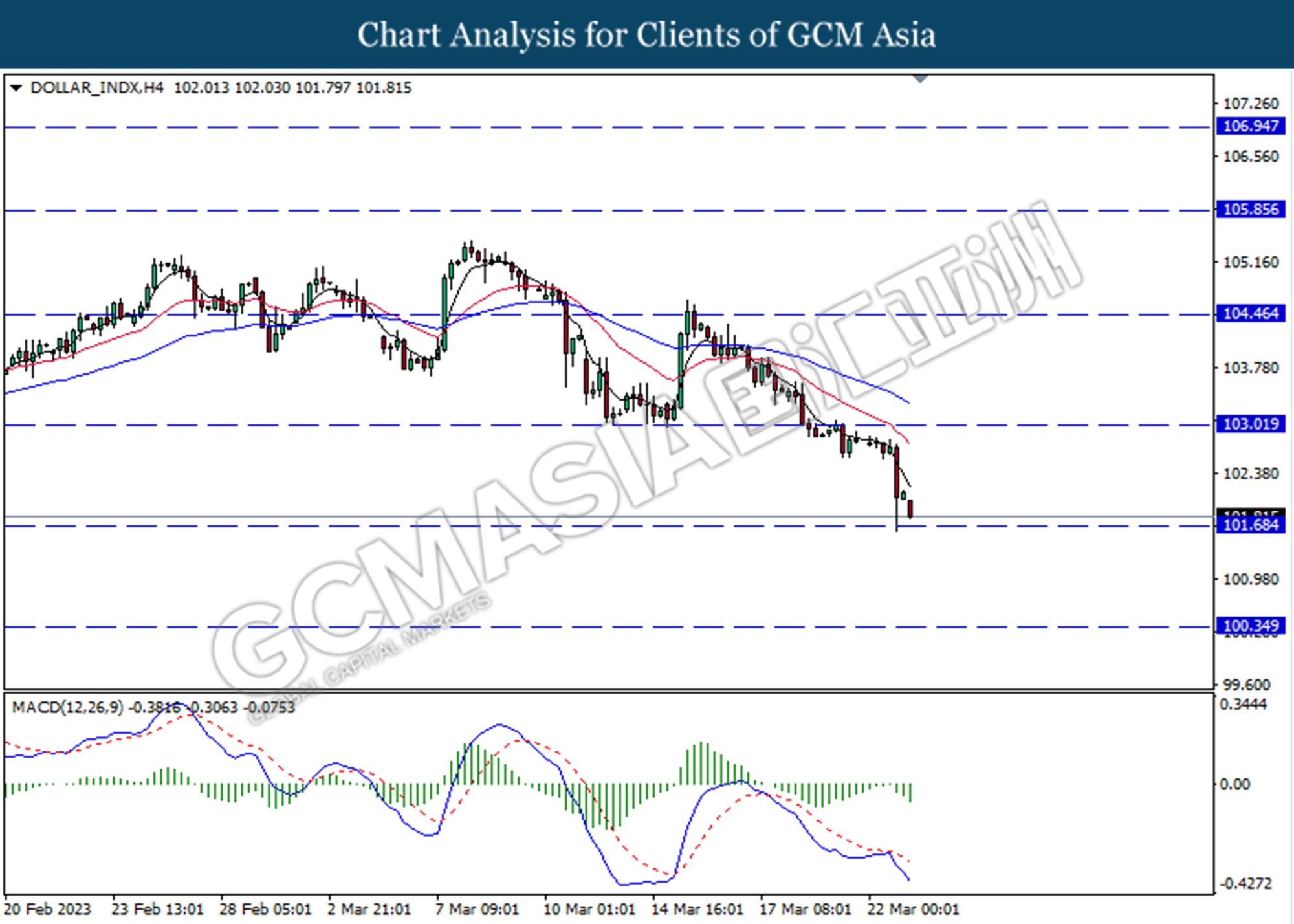The width and height of the screenshot is (1294, 924).
Task: Click the Chart Analysis for Clients heading
Action: click(646, 35)
